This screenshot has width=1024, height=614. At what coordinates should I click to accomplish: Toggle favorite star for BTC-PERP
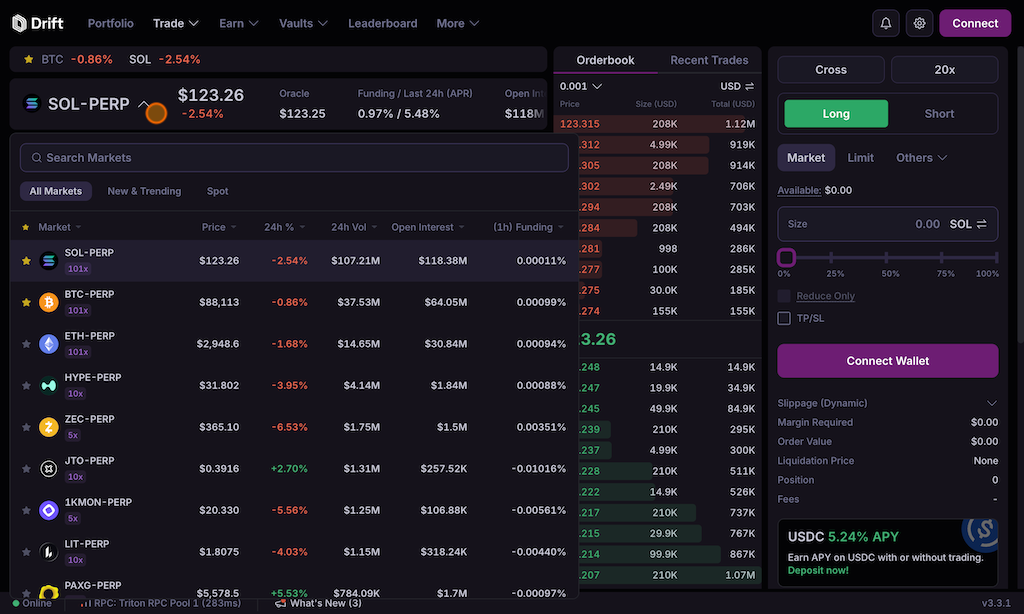[x=27, y=302]
